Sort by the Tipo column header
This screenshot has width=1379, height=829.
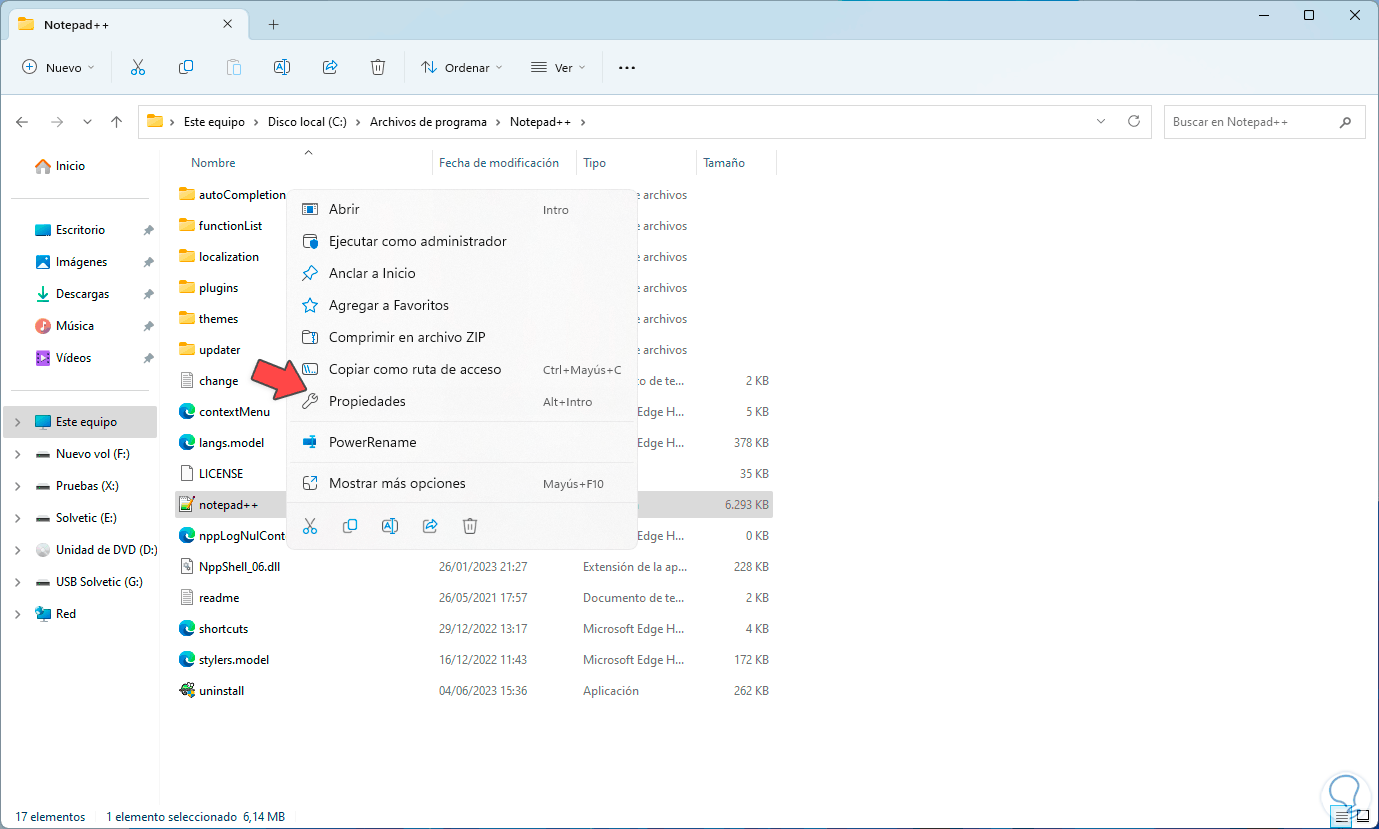click(594, 163)
